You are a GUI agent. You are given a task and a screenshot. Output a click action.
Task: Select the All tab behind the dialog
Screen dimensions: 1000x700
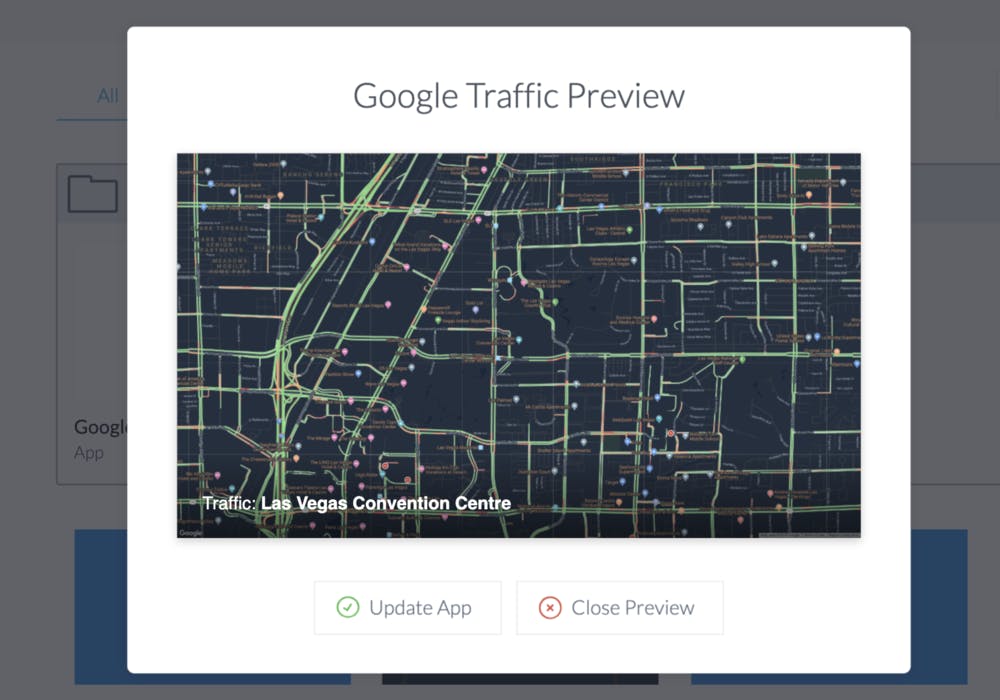coord(107,96)
